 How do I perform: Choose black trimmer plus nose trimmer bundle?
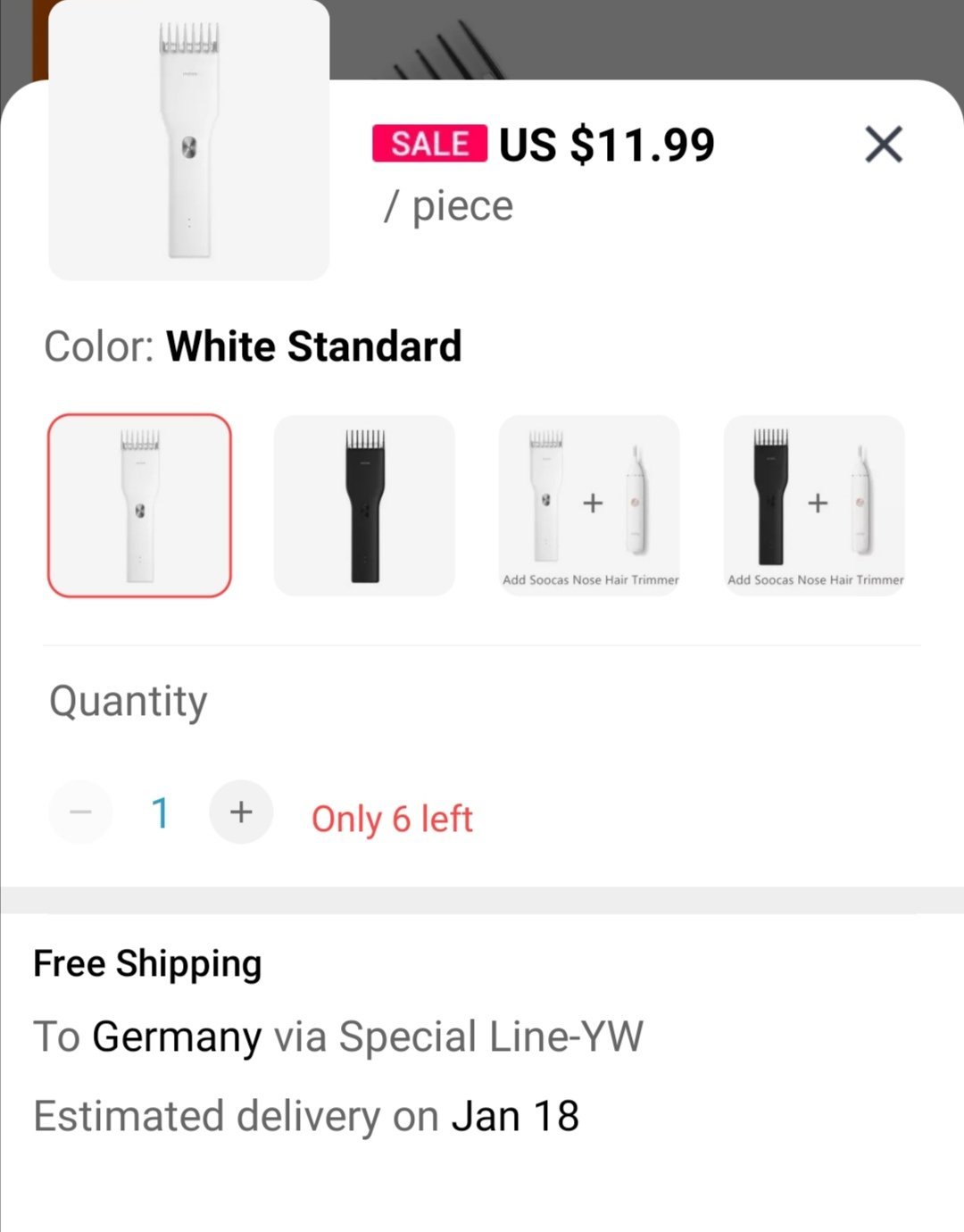point(814,505)
